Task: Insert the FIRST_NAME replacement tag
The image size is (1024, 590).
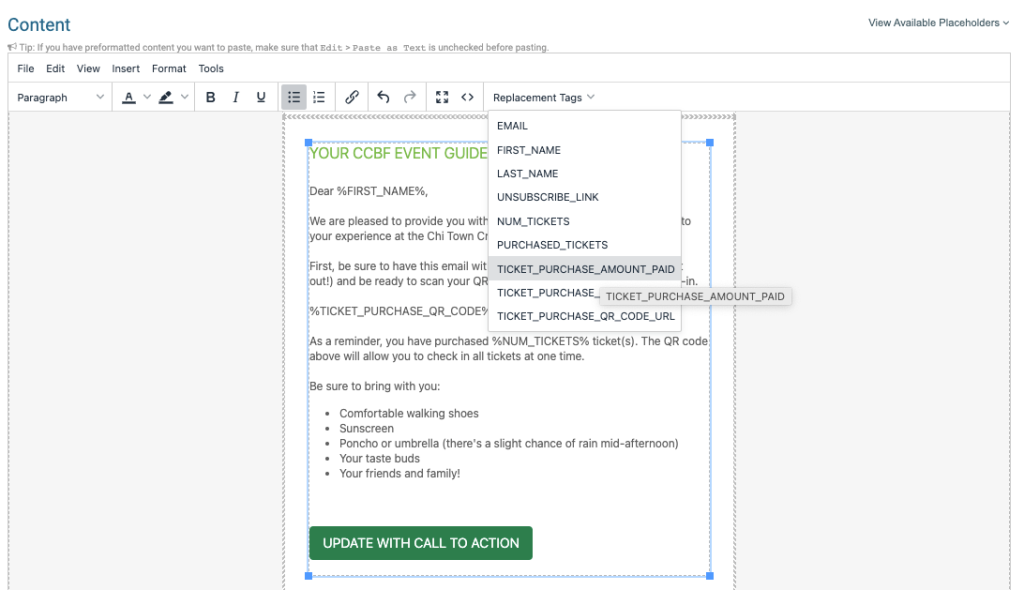Action: [x=584, y=150]
